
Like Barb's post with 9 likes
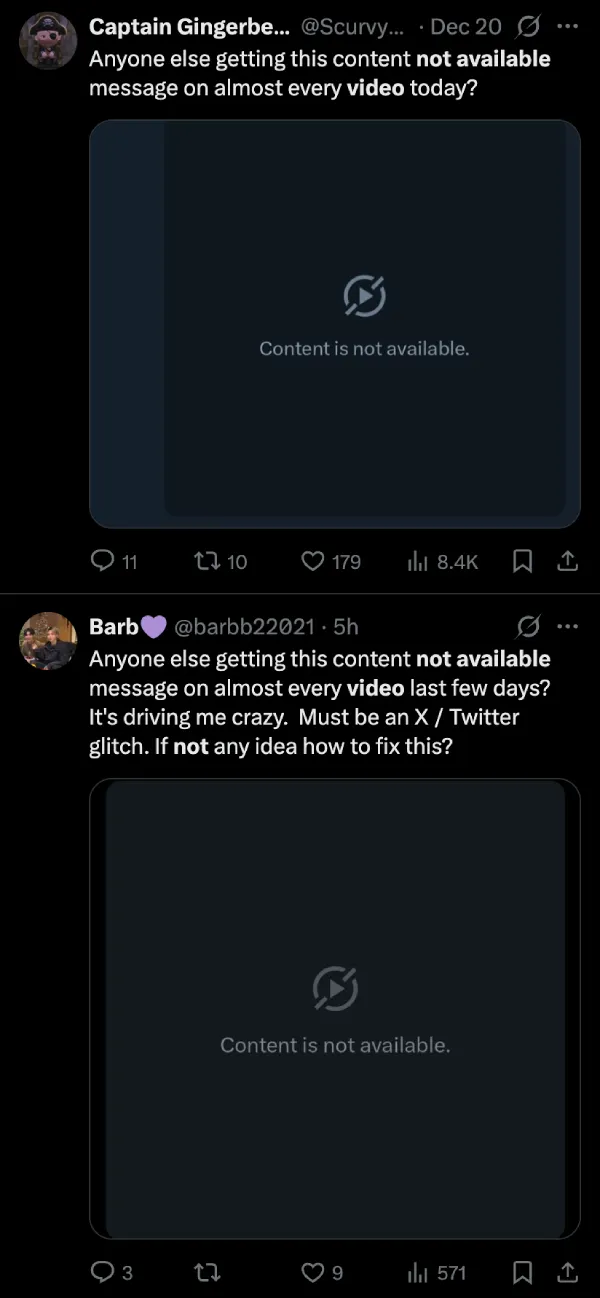point(322,1272)
